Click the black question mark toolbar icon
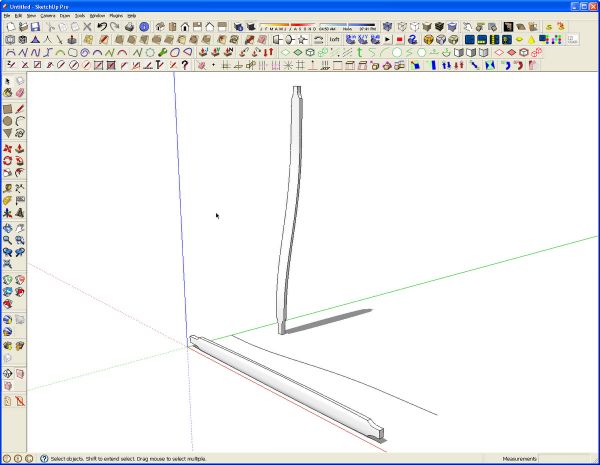This screenshot has width=600, height=465. [185, 65]
